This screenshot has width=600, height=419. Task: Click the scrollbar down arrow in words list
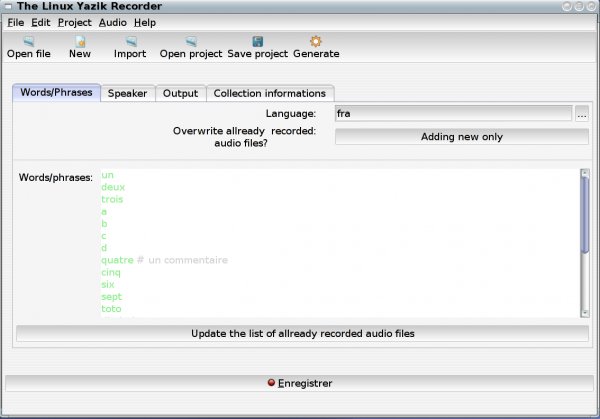pos(584,313)
